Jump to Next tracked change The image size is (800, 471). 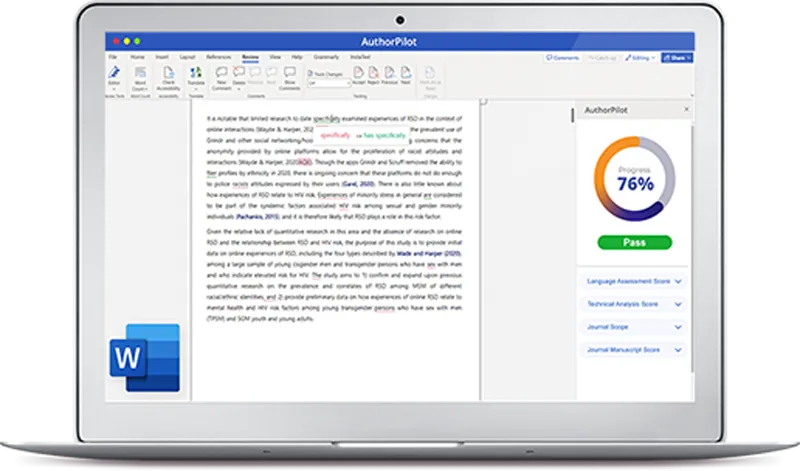click(x=406, y=75)
